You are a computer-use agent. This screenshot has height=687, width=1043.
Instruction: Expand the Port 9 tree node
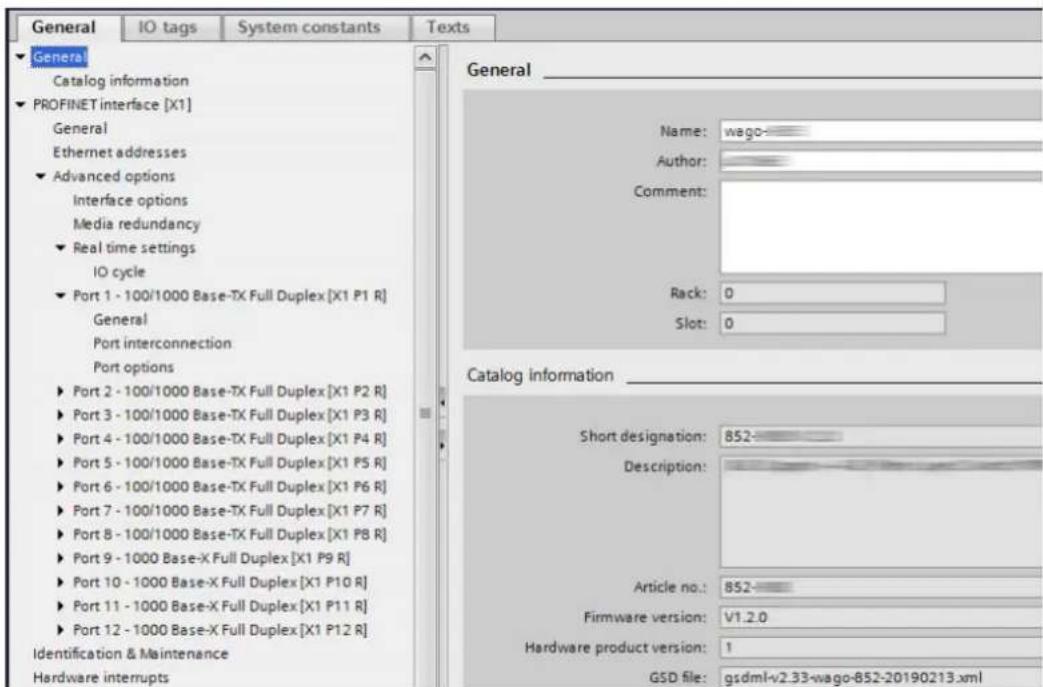coord(61,559)
